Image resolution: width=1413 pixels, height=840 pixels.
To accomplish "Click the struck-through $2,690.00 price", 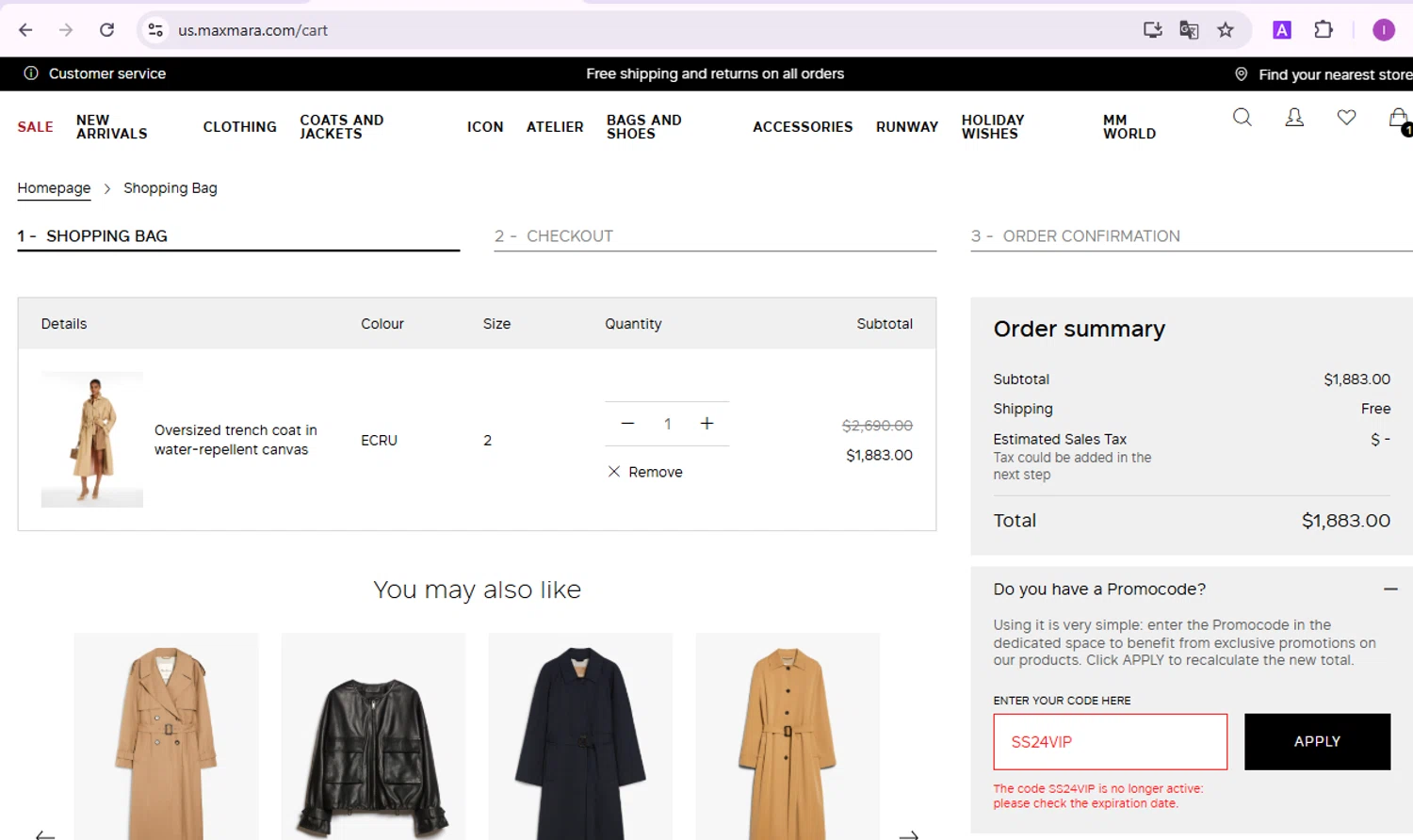I will (x=877, y=426).
